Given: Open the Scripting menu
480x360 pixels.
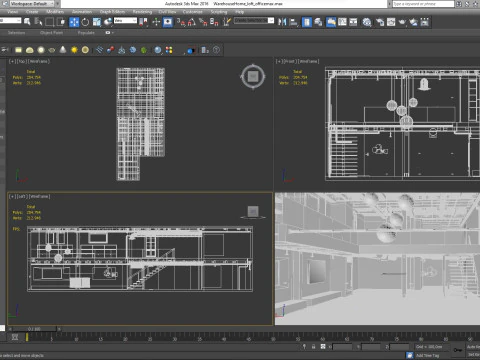Looking at the screenshot, I should pyautogui.click(x=219, y=12).
